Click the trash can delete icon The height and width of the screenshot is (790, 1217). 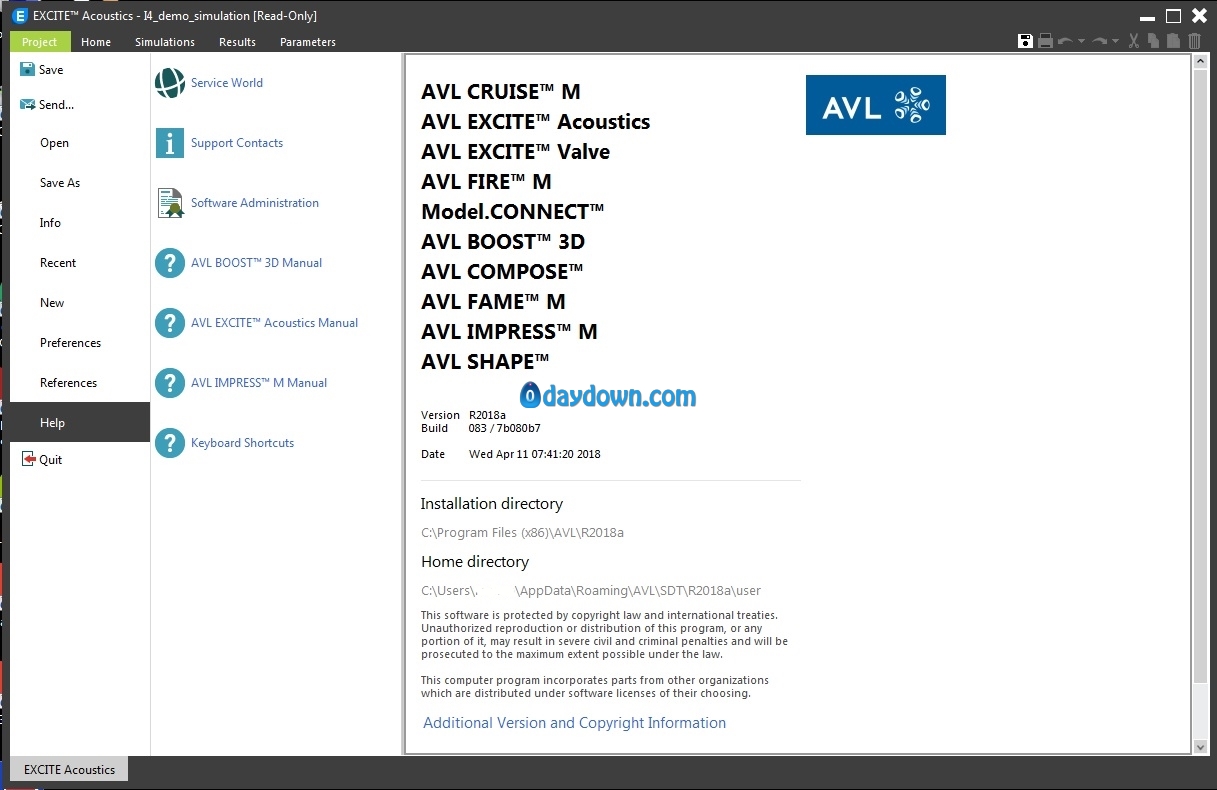point(1194,41)
